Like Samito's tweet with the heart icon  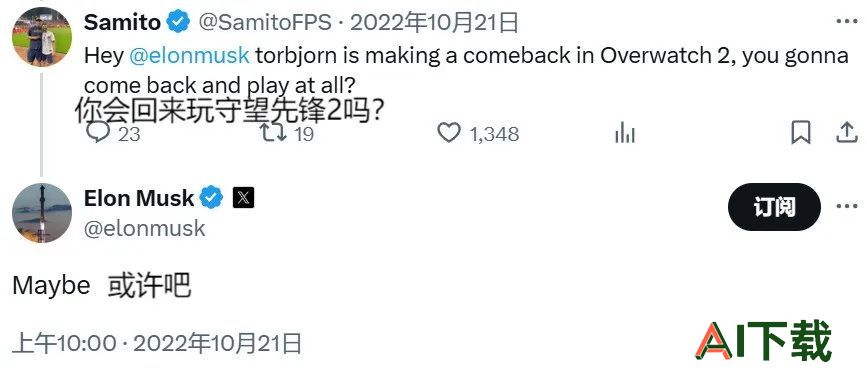(x=449, y=133)
